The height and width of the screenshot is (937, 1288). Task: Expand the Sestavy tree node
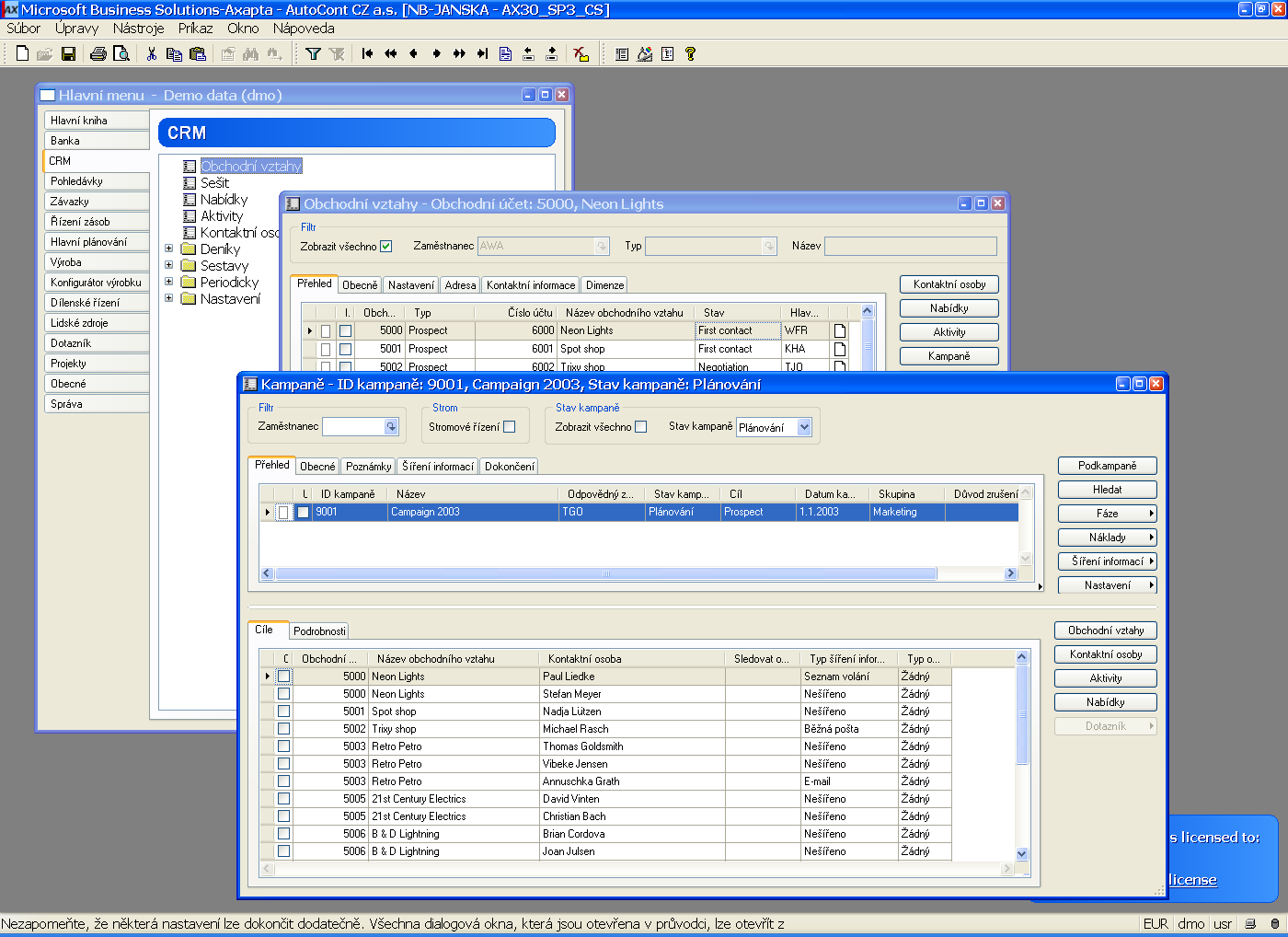[168, 265]
